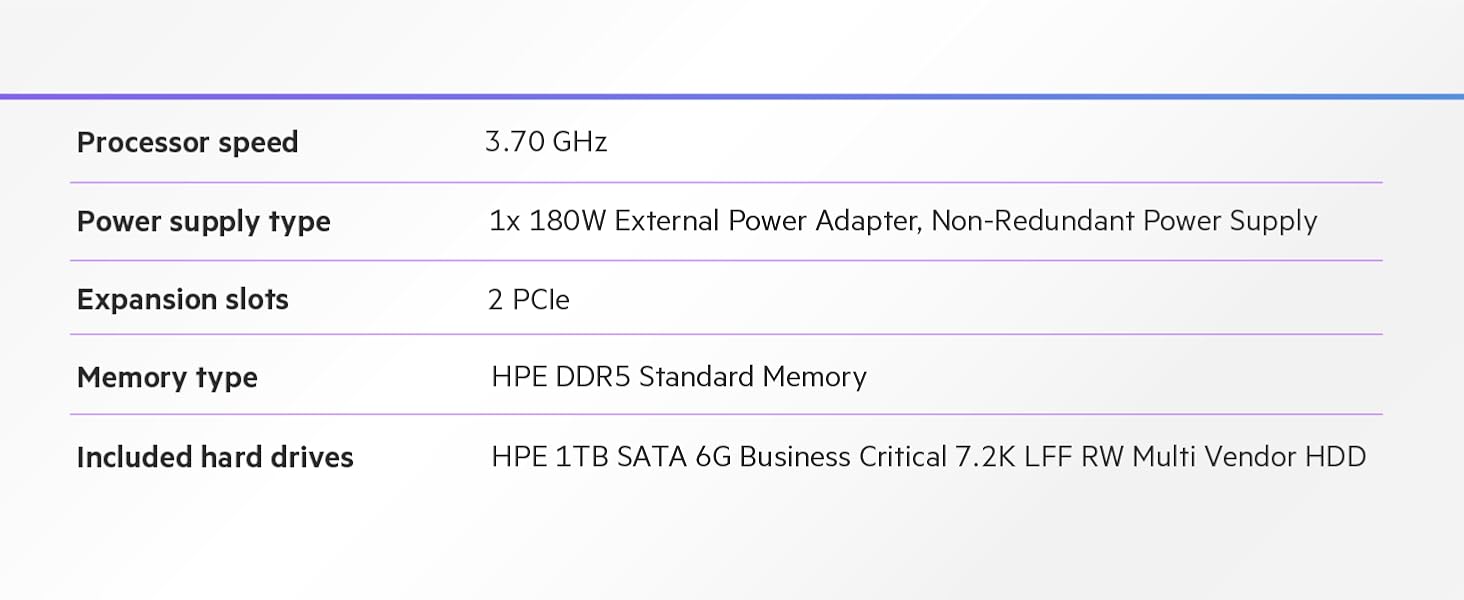
Task: Click the divider below Expansion slots row
Action: click(726, 334)
